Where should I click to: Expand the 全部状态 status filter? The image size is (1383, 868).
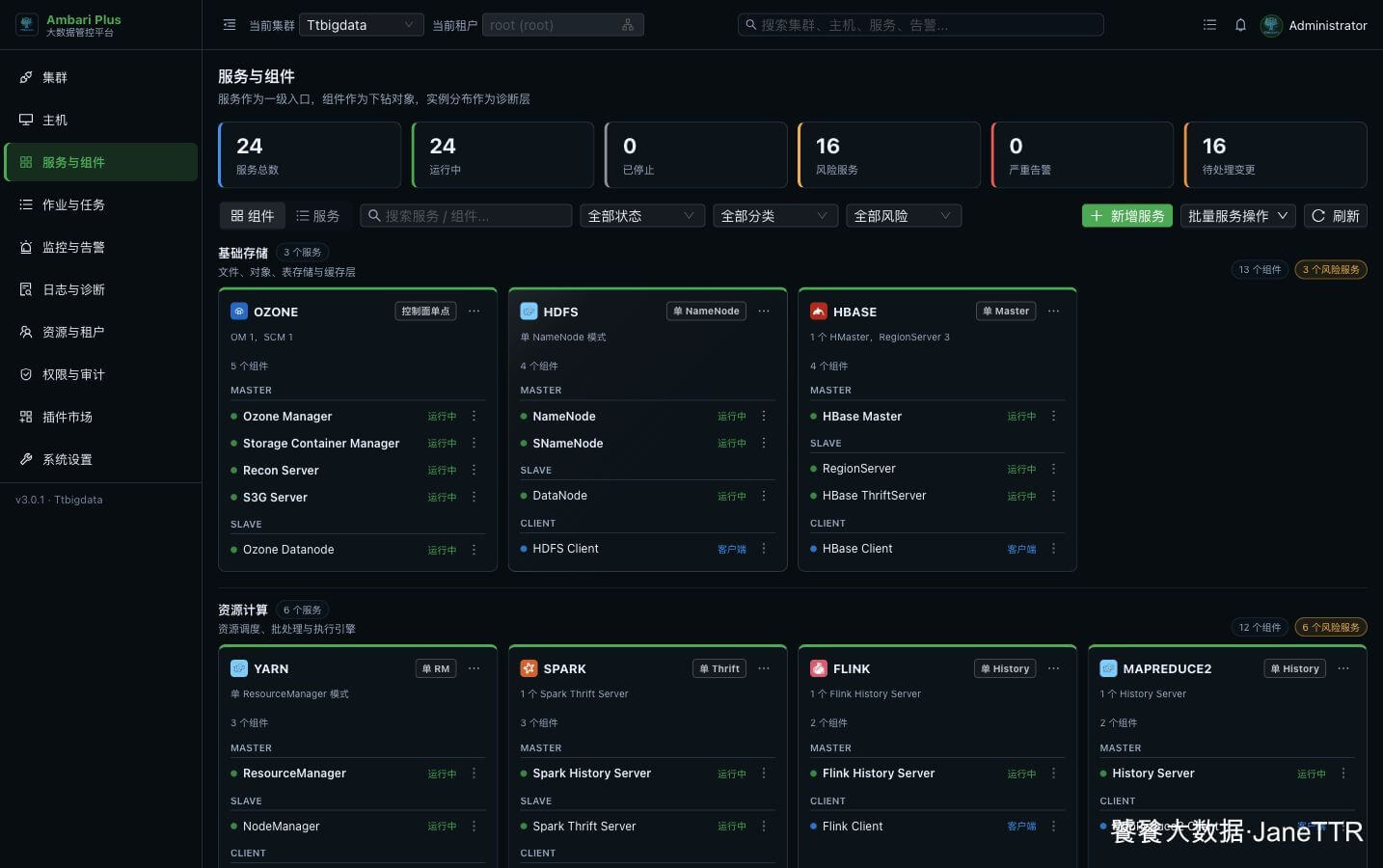(x=641, y=216)
